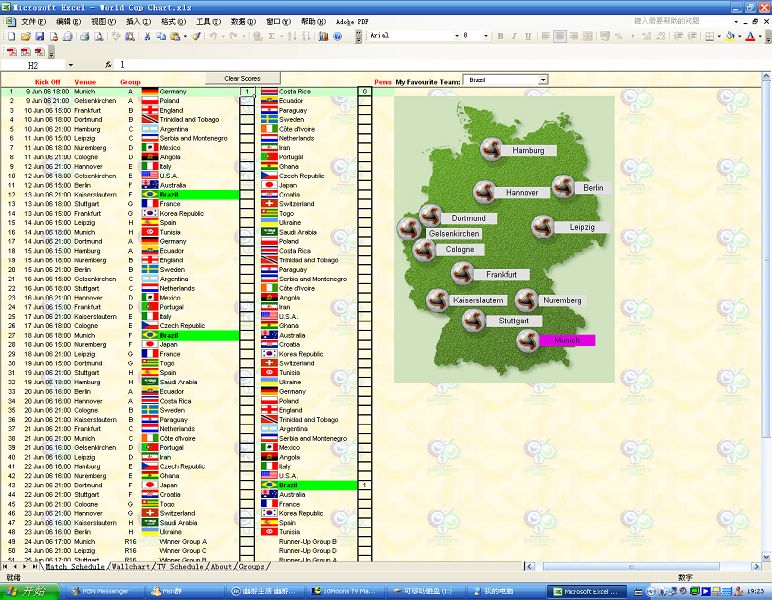
Task: Click the Germany score cell in row 1
Action: coord(247,92)
